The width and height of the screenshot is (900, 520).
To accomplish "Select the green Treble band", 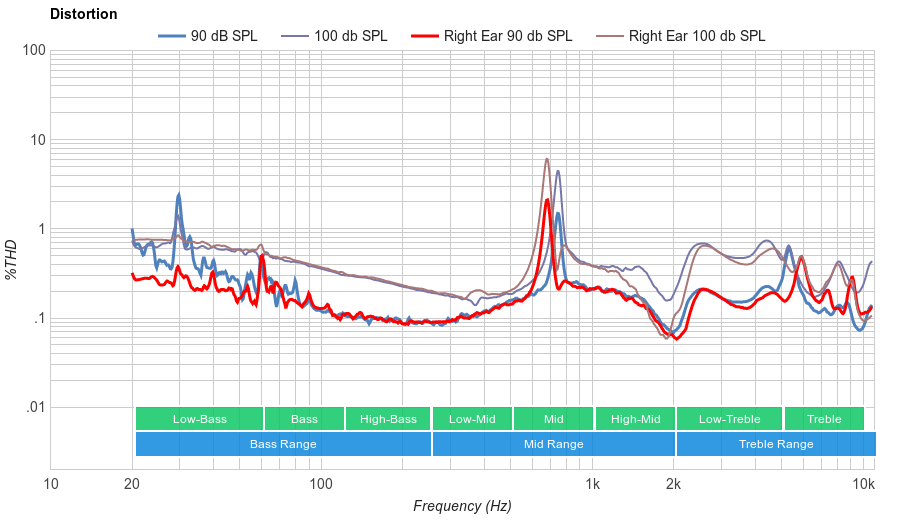I will (824, 419).
